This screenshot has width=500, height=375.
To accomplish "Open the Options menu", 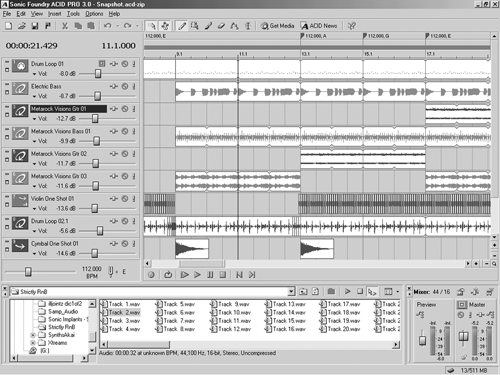I will coord(94,14).
